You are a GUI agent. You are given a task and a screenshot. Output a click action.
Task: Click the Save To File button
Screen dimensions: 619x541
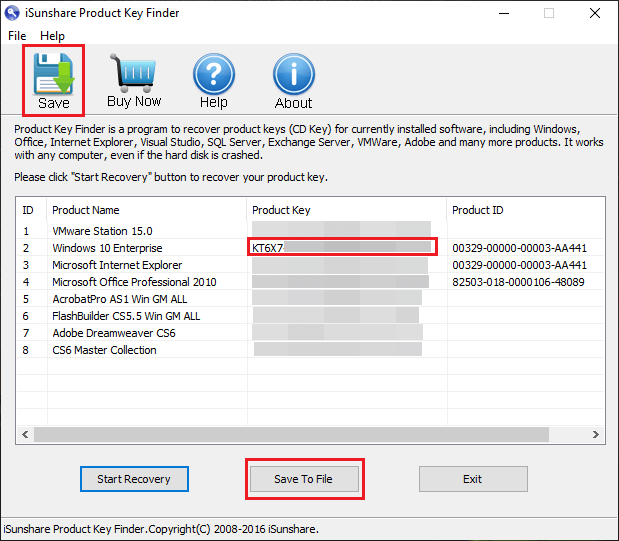304,479
